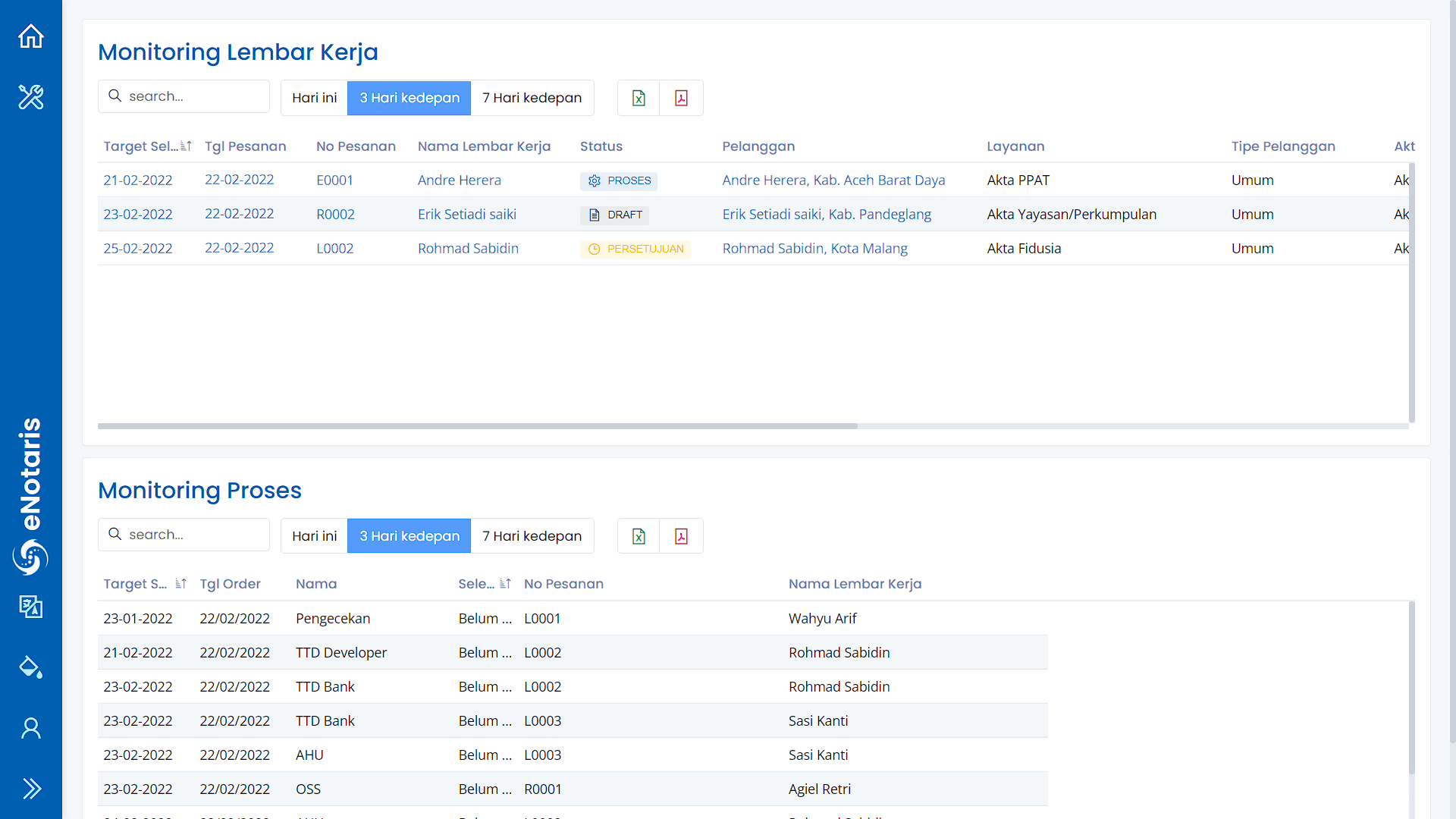Click the Lembar Kerja vertical scrollbar
The width and height of the screenshot is (1456, 819).
(1412, 292)
